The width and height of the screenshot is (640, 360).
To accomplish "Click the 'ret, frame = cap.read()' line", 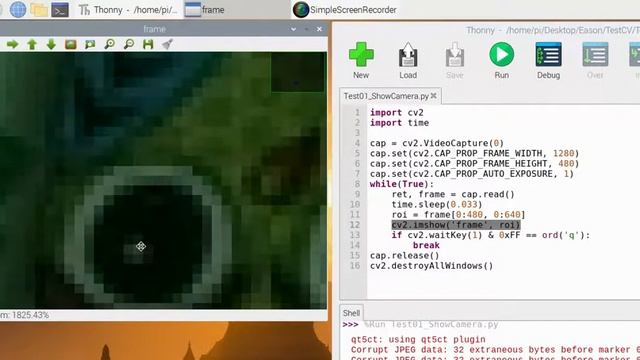I will [453, 194].
